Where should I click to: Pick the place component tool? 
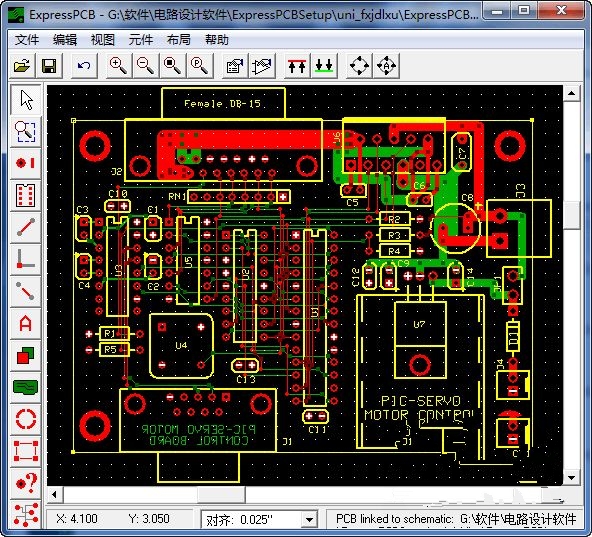tap(25, 195)
